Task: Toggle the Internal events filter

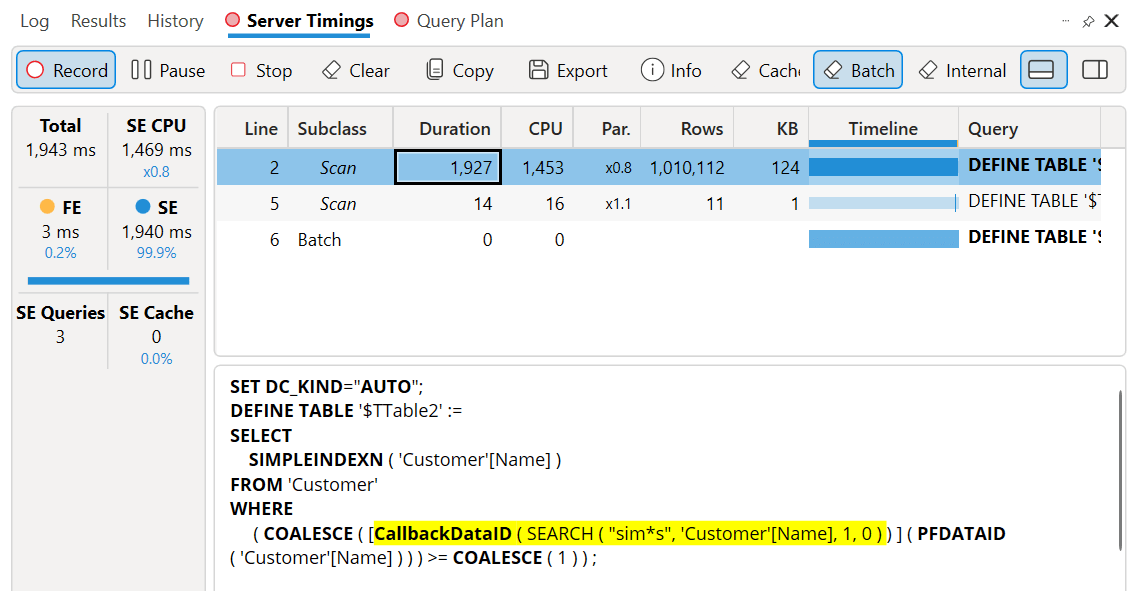Action: click(x=963, y=70)
